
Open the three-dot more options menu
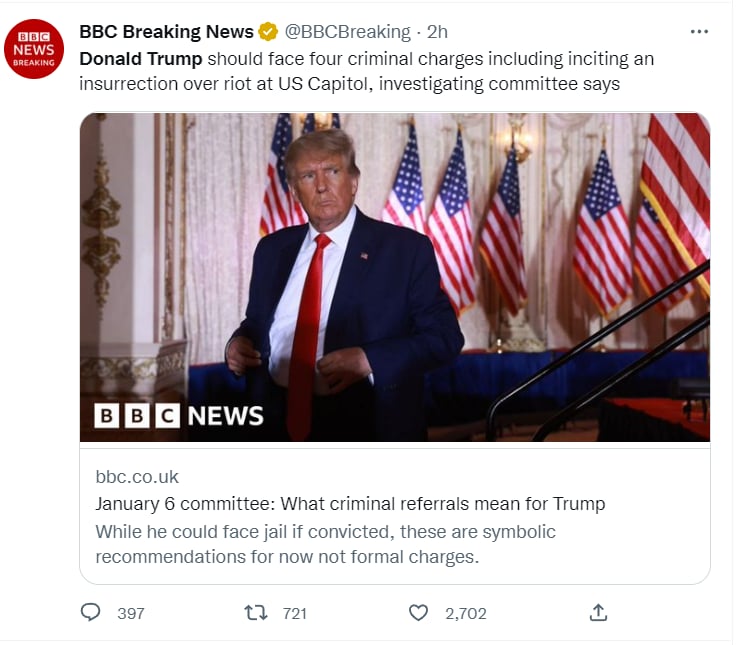[699, 32]
